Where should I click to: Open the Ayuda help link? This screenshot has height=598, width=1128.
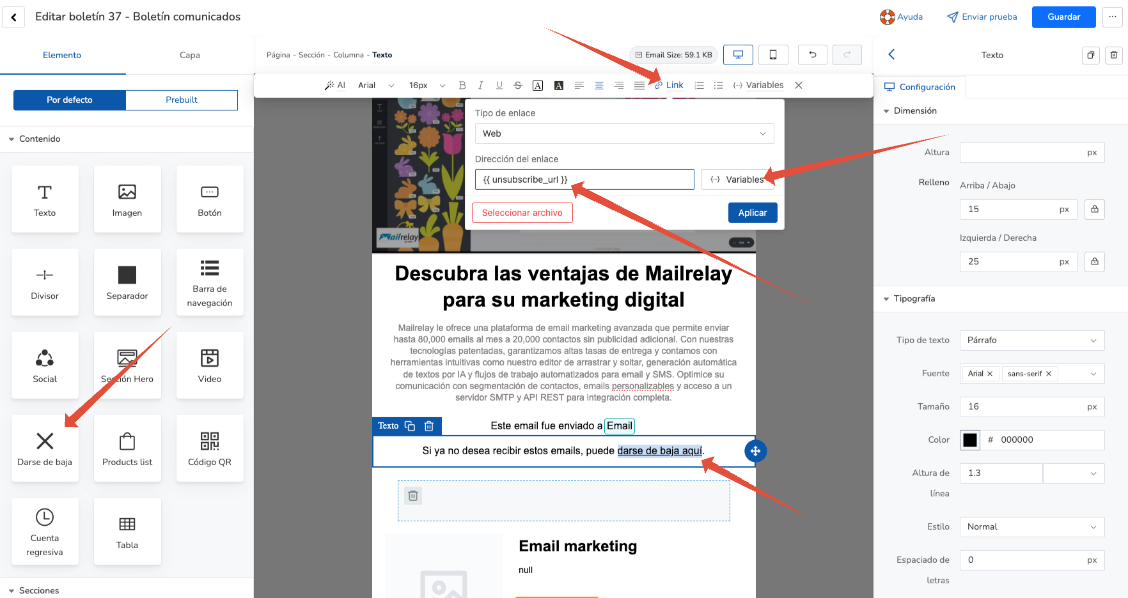coord(901,17)
